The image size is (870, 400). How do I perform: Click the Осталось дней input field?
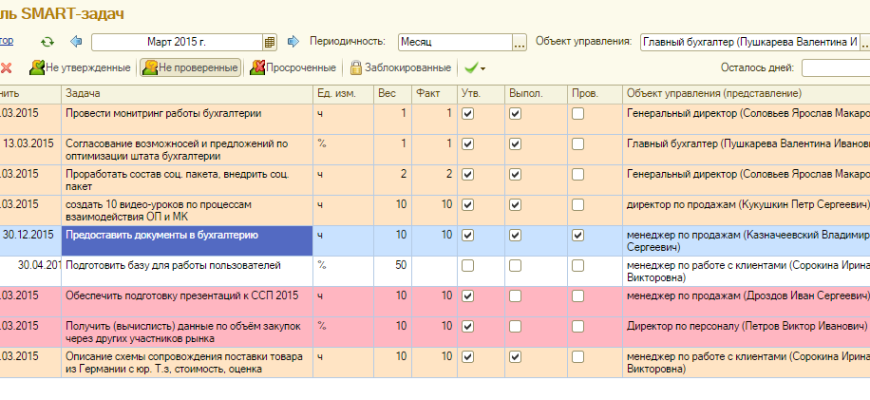835,68
